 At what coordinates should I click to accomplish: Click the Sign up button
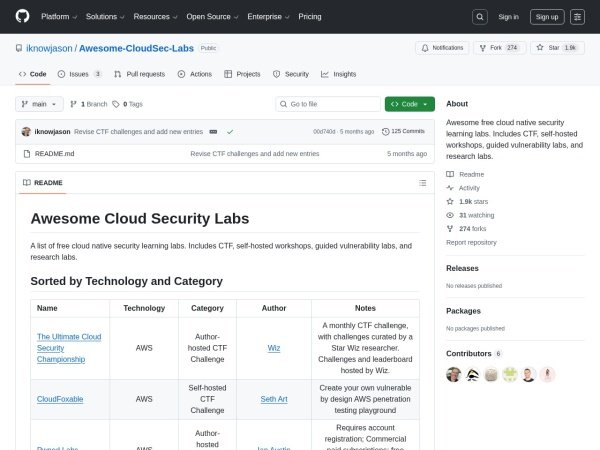547,17
